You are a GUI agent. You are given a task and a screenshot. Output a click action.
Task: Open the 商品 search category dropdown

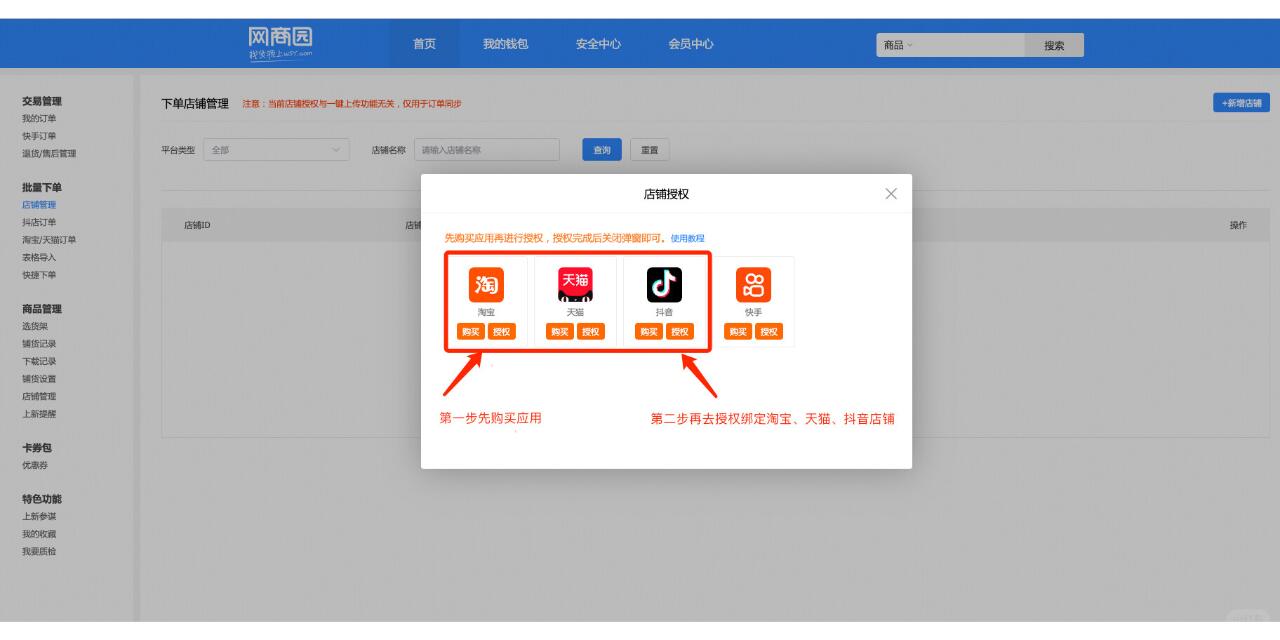[x=899, y=45]
